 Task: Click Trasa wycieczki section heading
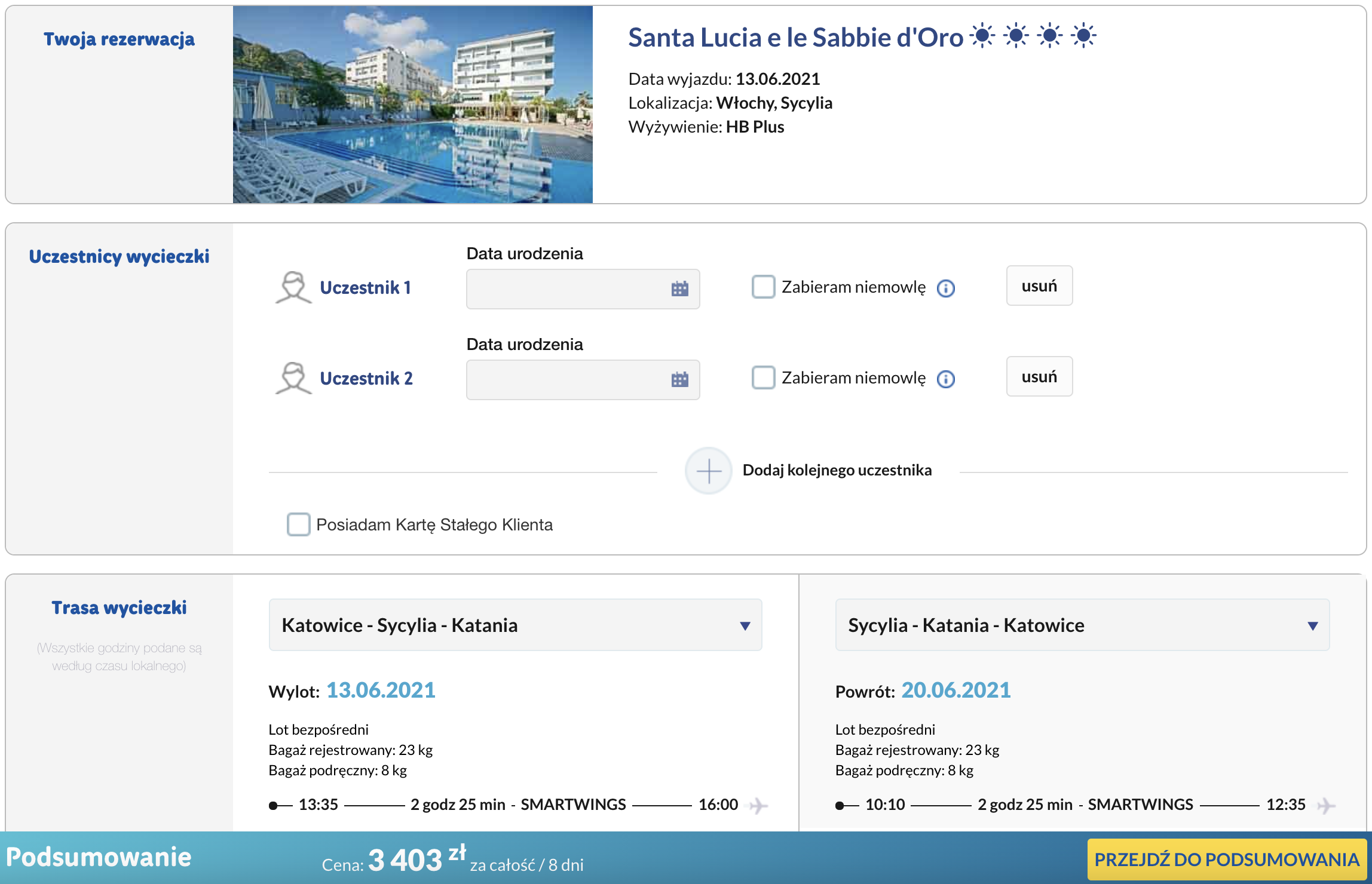tap(119, 607)
